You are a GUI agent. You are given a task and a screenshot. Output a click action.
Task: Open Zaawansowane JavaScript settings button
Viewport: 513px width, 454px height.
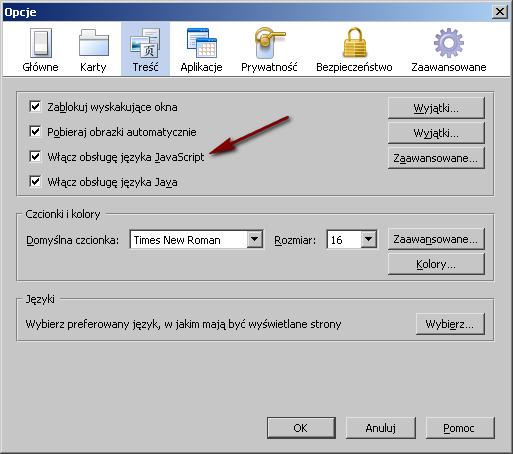(x=436, y=158)
